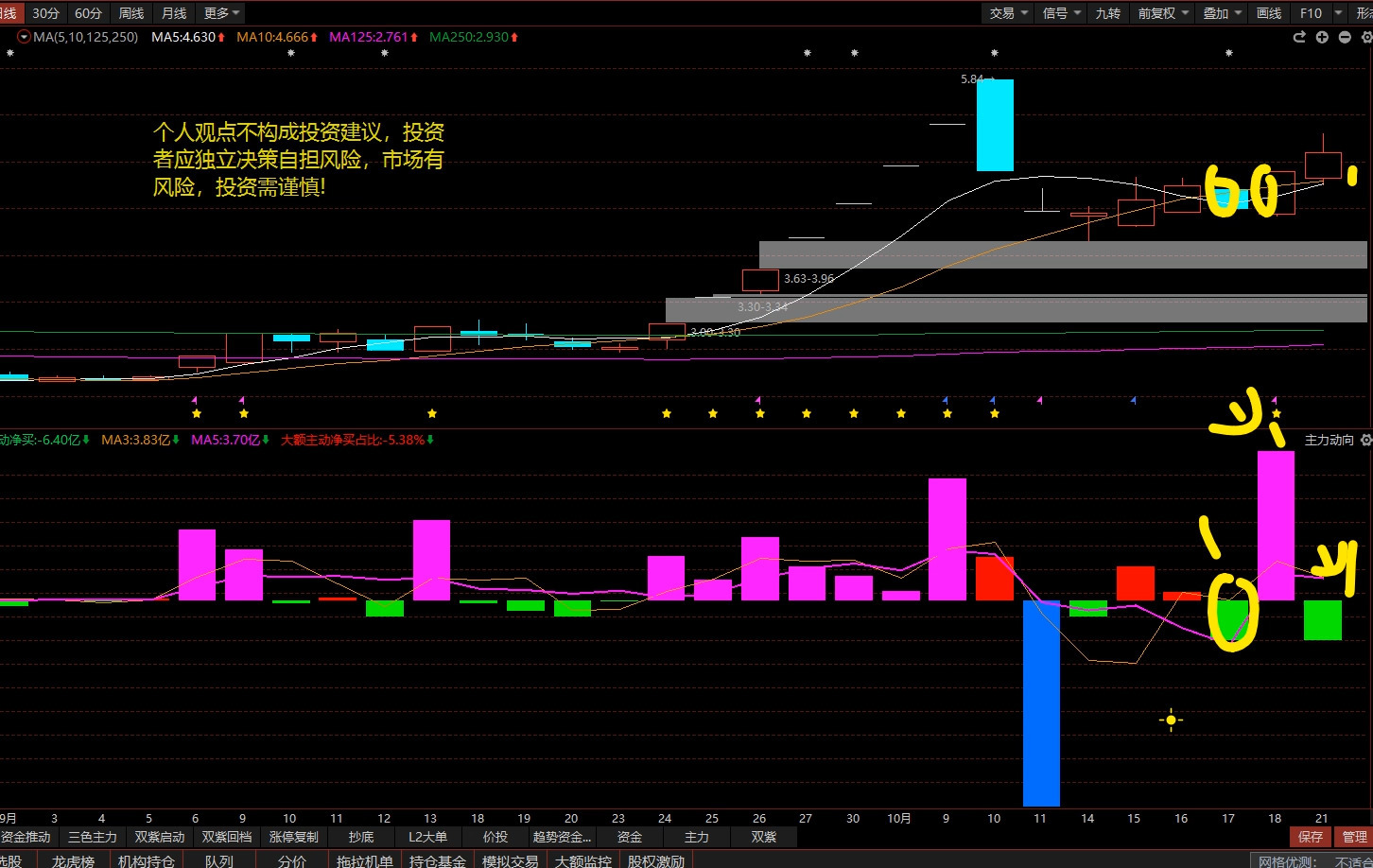This screenshot has width=1373, height=868.
Task: Expand MA indicator circle dropdown arrow
Action: [24, 37]
